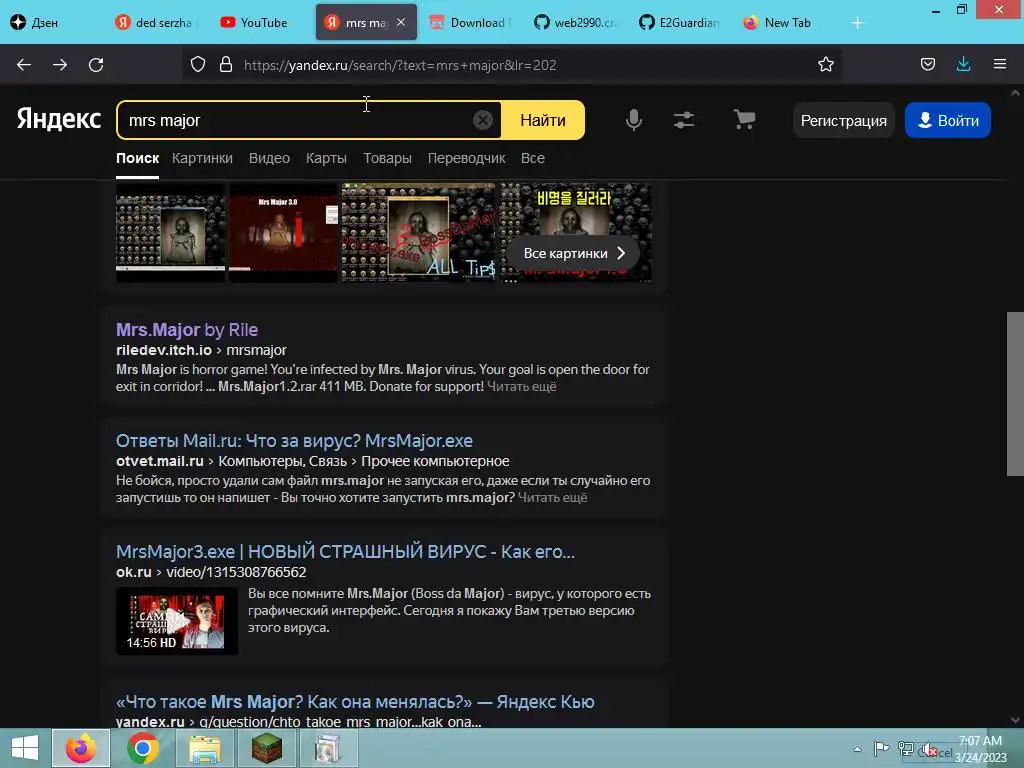The width and height of the screenshot is (1024, 768).
Task: Switch to the Дзен tab
Action: point(46,23)
